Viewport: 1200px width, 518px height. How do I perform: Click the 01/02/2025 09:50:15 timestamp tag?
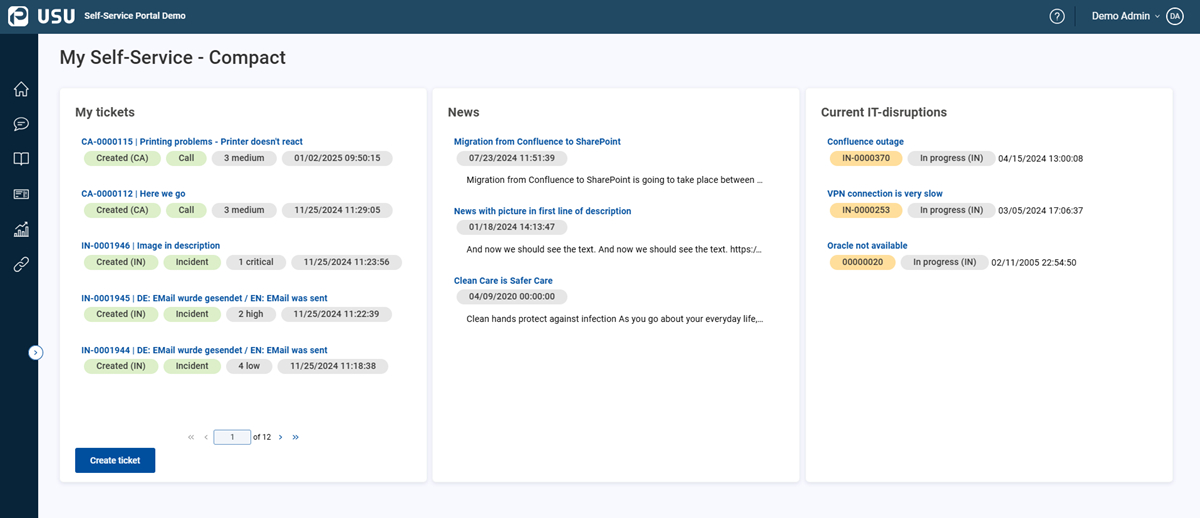coord(337,158)
